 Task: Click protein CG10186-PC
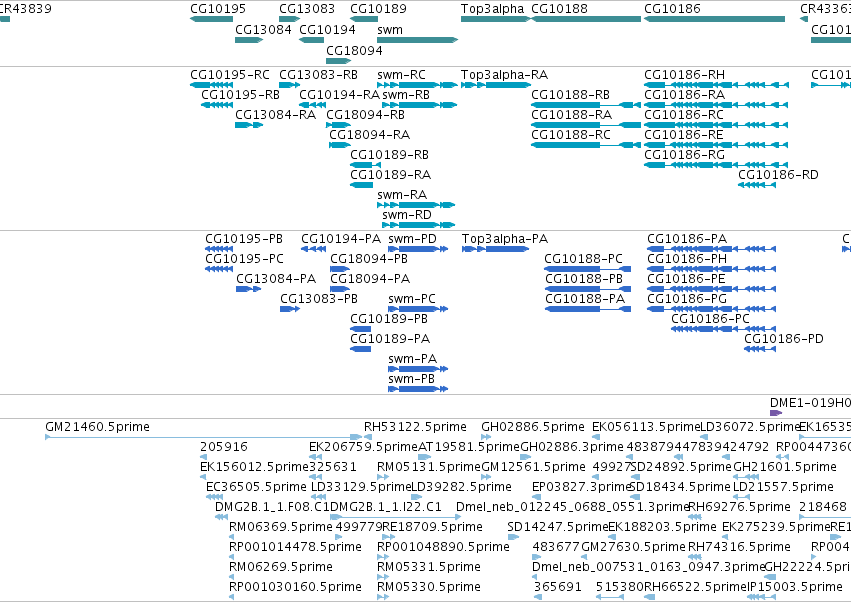(724, 329)
